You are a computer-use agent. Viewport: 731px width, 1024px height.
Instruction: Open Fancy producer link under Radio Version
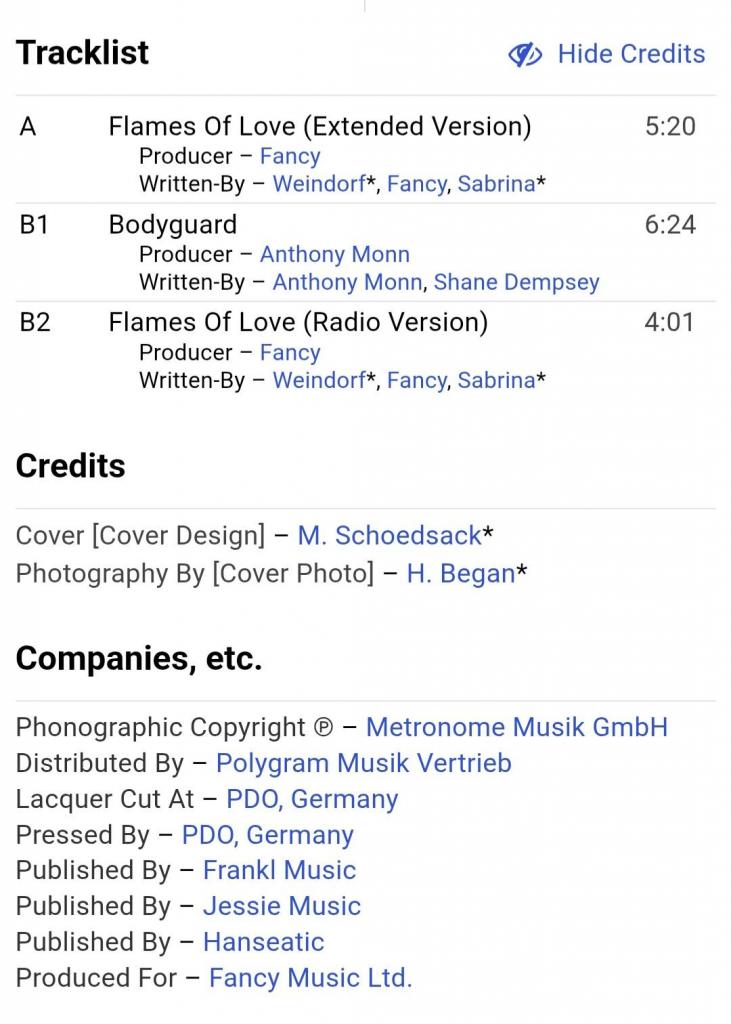point(290,352)
